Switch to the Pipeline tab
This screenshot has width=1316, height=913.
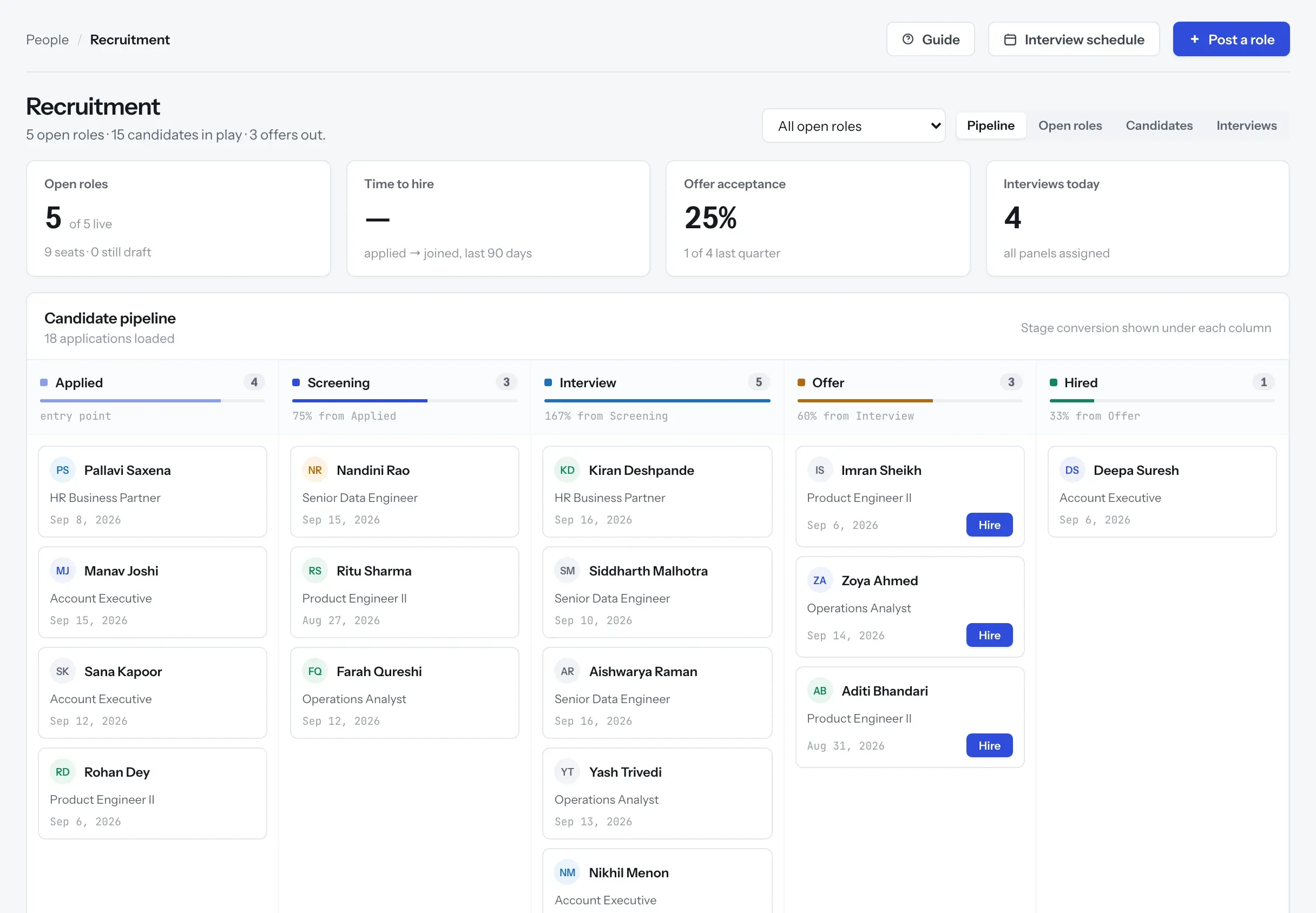pos(990,126)
